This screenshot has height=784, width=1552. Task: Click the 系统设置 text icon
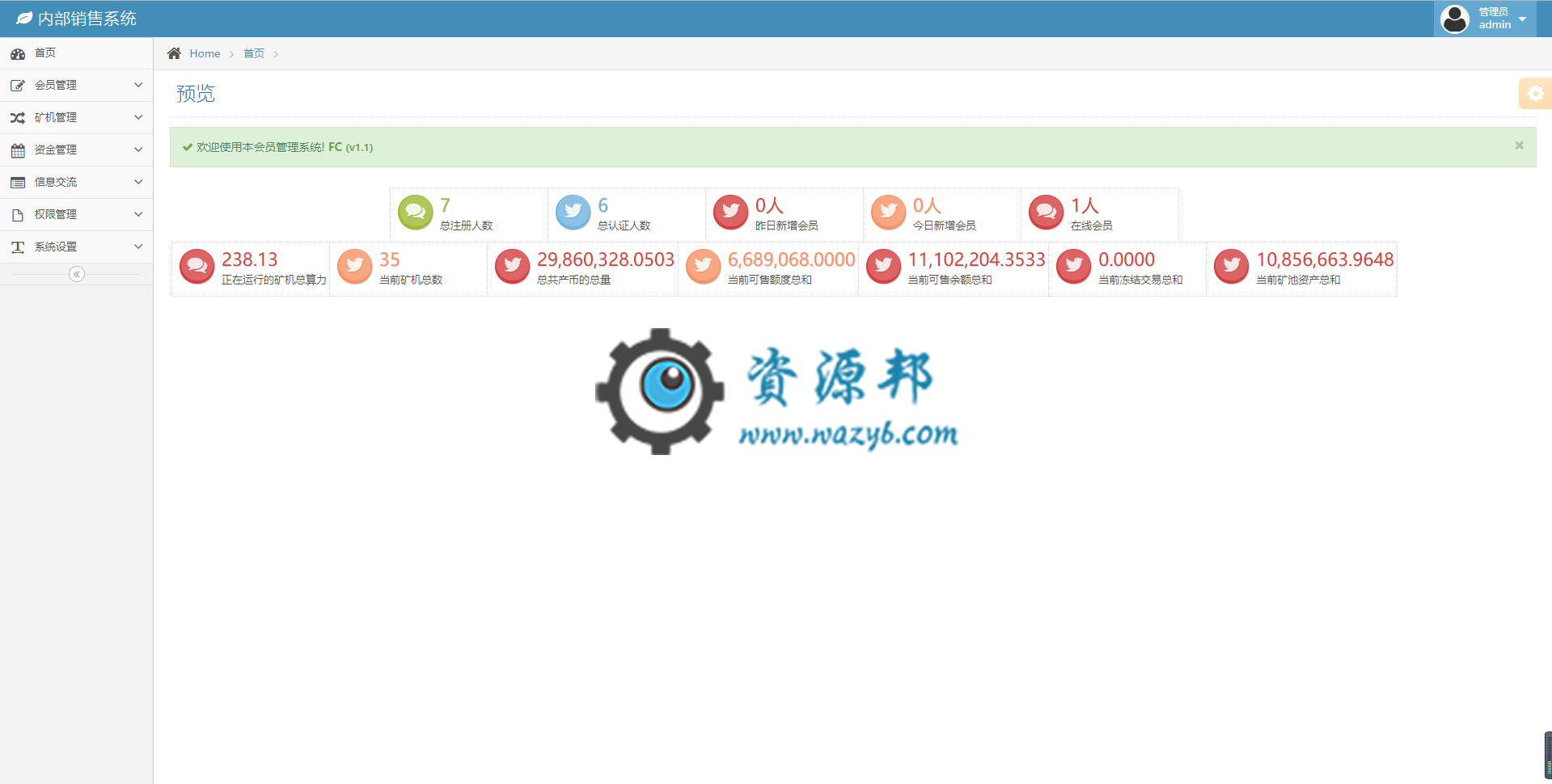[18, 247]
